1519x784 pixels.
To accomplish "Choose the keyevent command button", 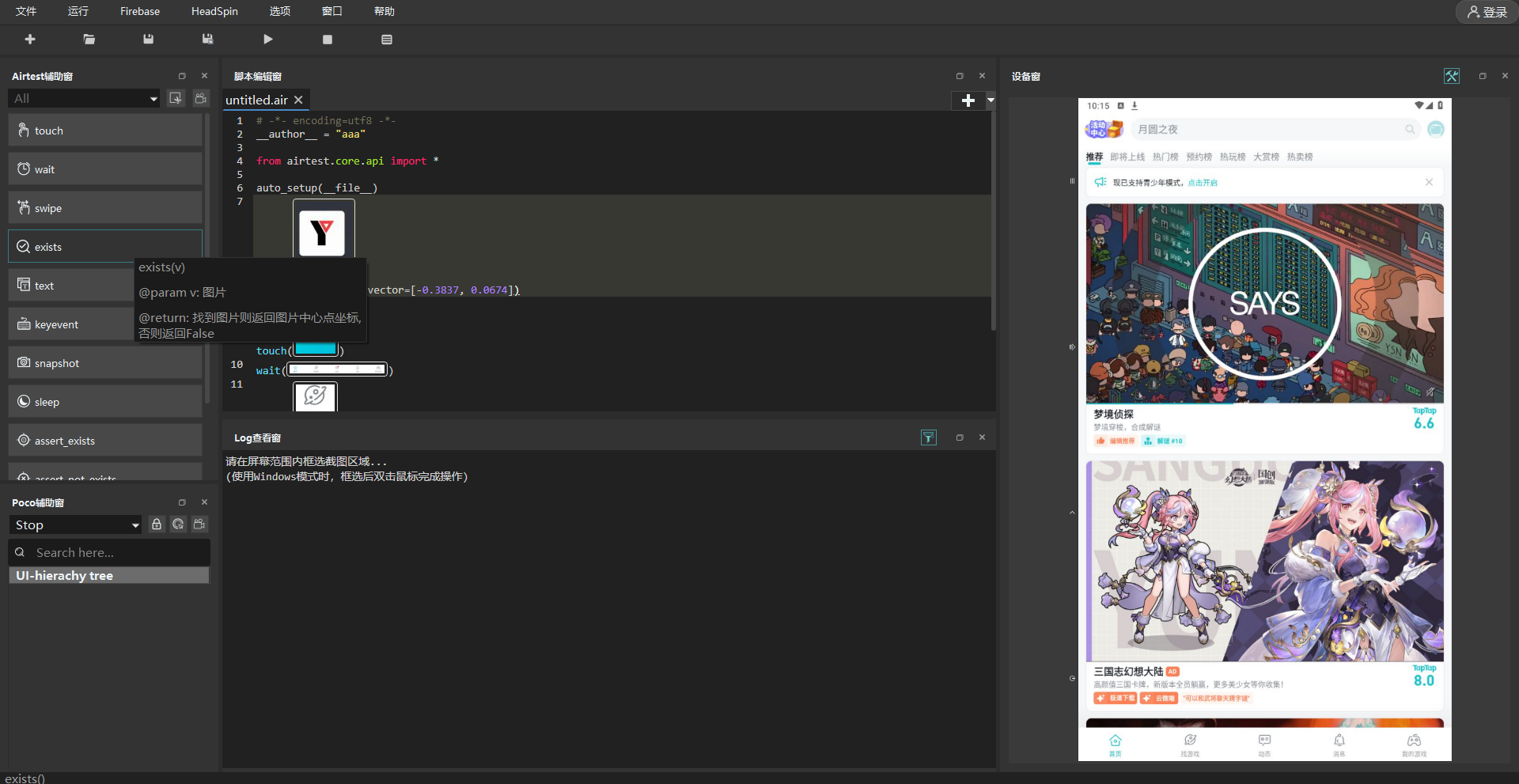I will click(x=71, y=324).
